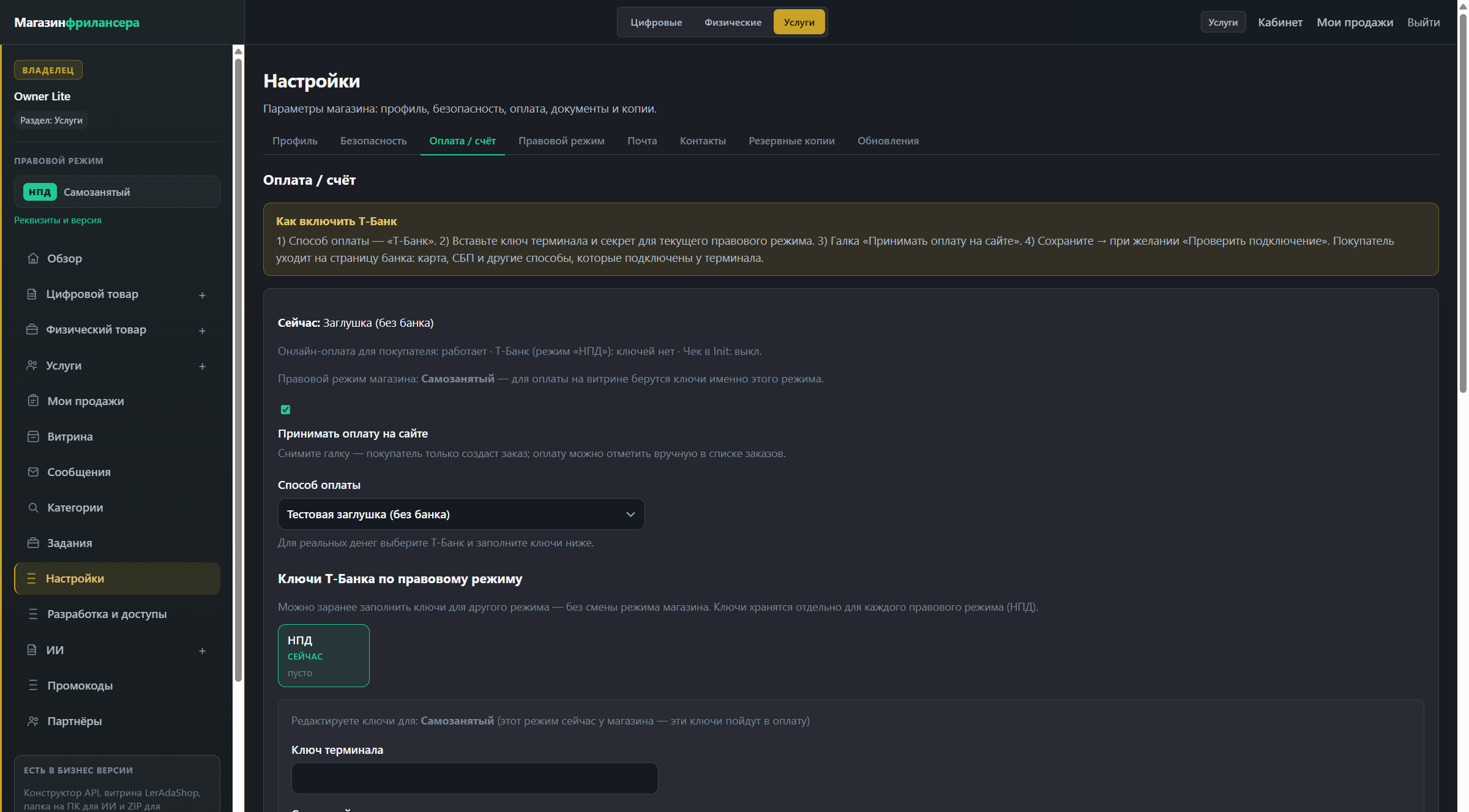
Task: Click the ЕСТЬ В БИЗНЕС ВЕРСИИ card title
Action: pos(78,770)
